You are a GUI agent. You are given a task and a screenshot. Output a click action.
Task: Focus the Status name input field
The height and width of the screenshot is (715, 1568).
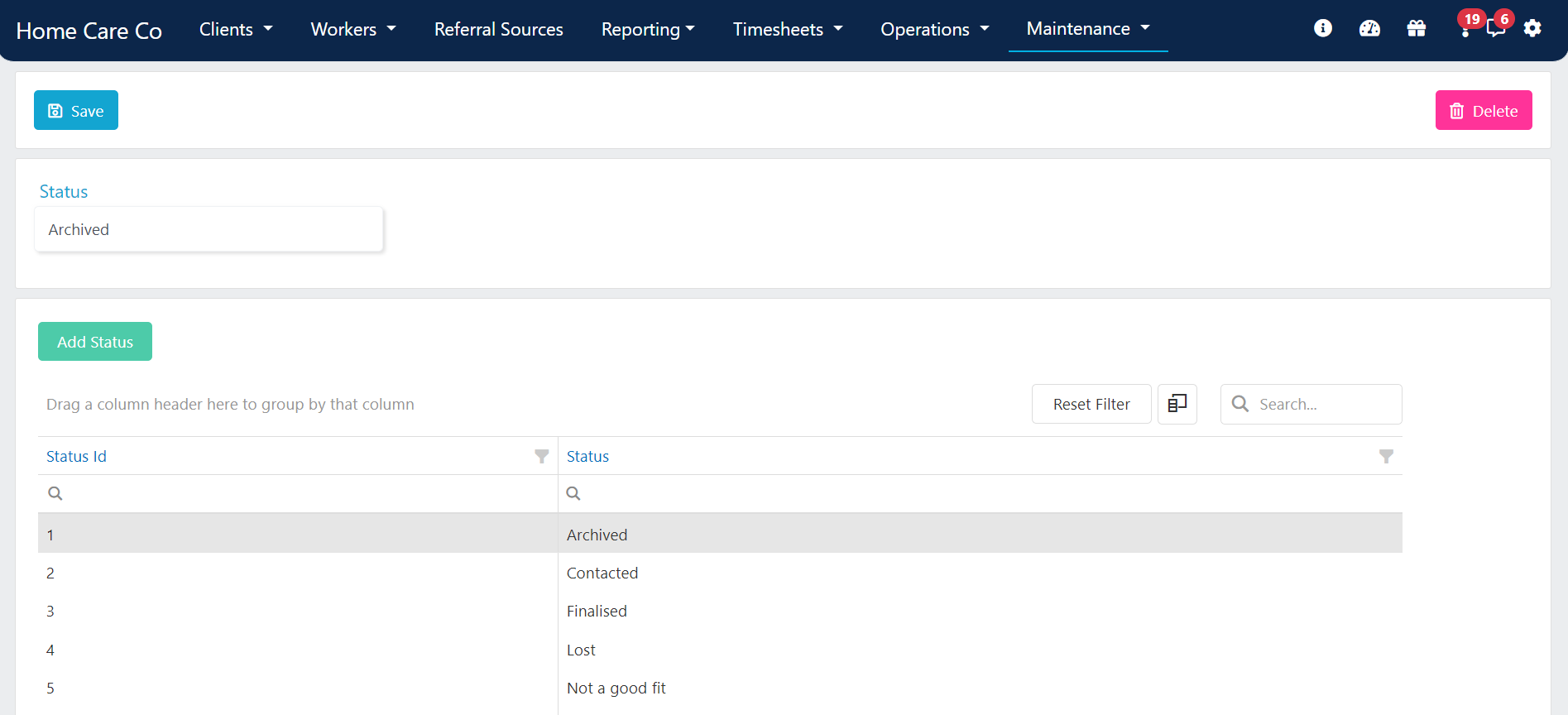(x=209, y=229)
